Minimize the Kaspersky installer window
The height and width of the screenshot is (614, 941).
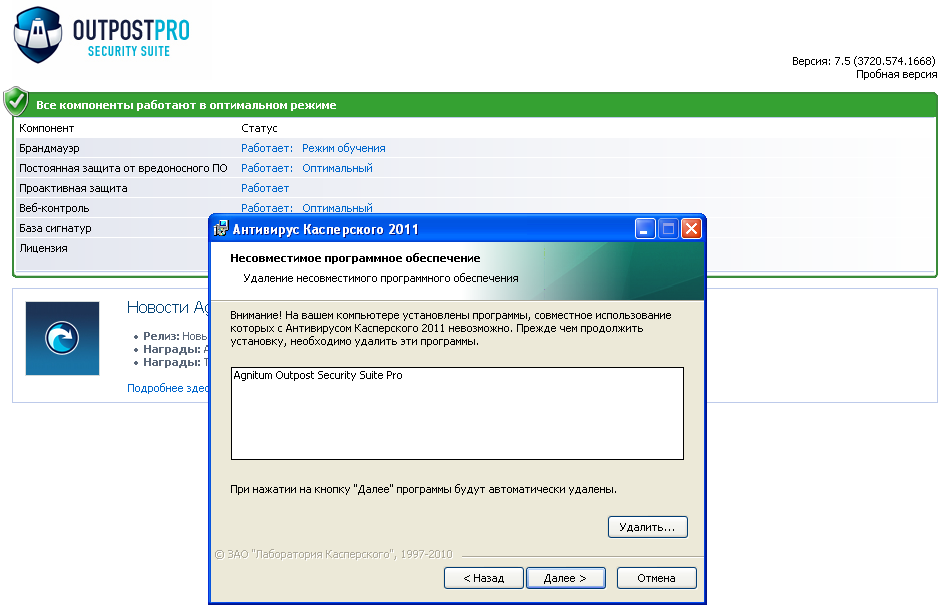pyautogui.click(x=645, y=228)
